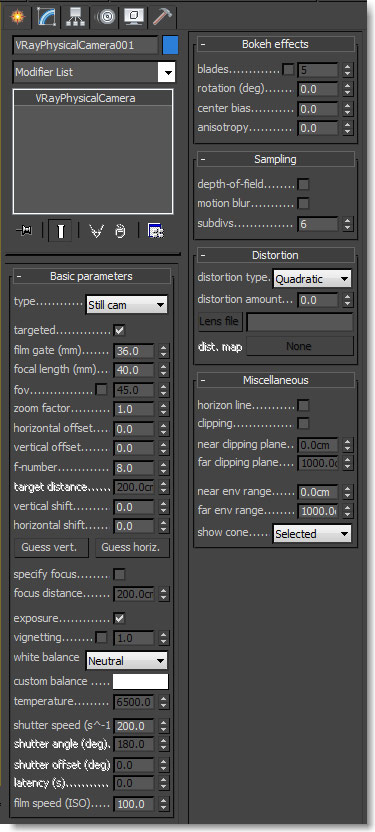Click the bokeh rotation spinner arrows
Image resolution: width=375 pixels, height=832 pixels.
click(x=347, y=89)
